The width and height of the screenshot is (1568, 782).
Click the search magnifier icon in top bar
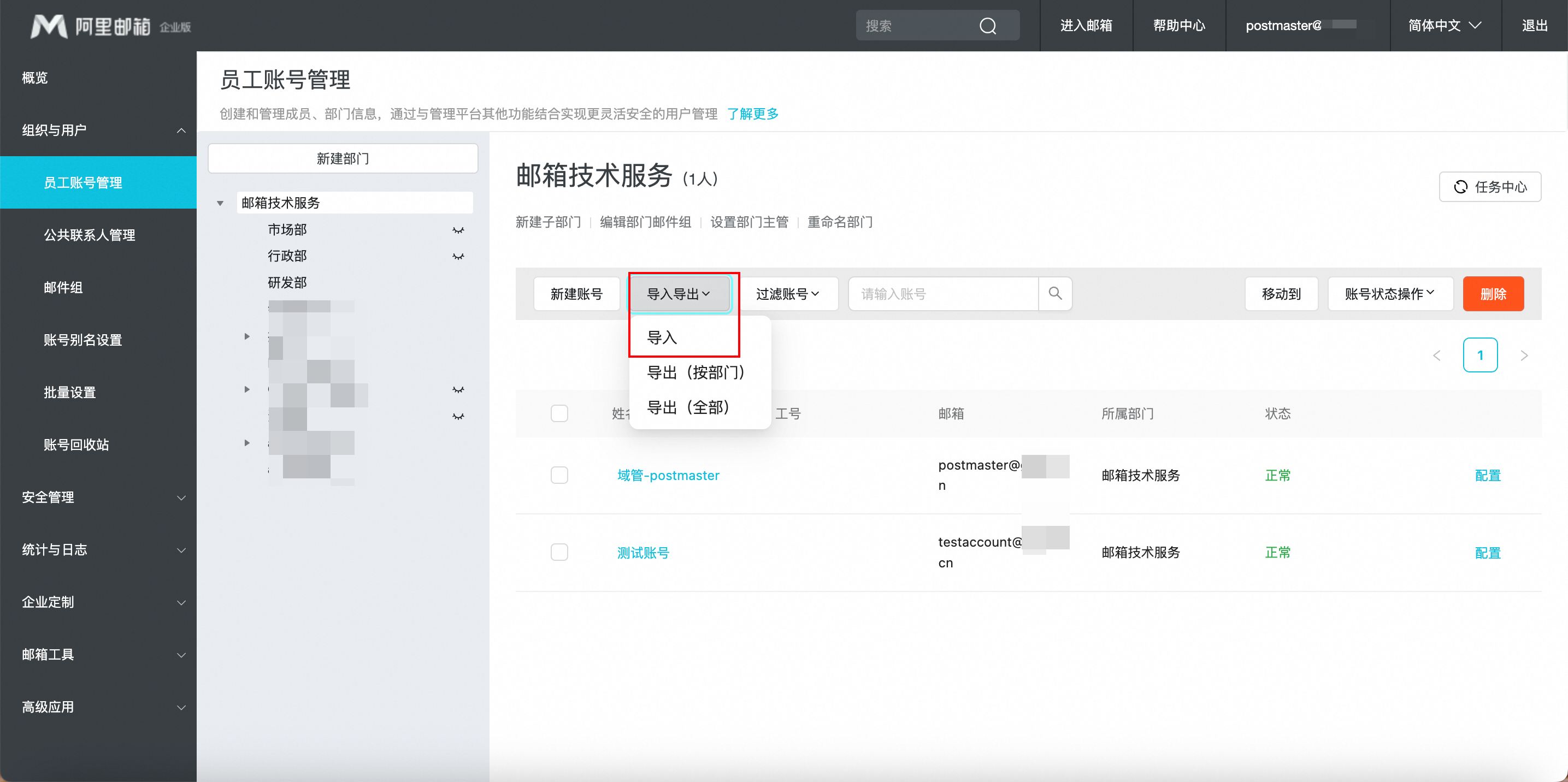(x=987, y=26)
